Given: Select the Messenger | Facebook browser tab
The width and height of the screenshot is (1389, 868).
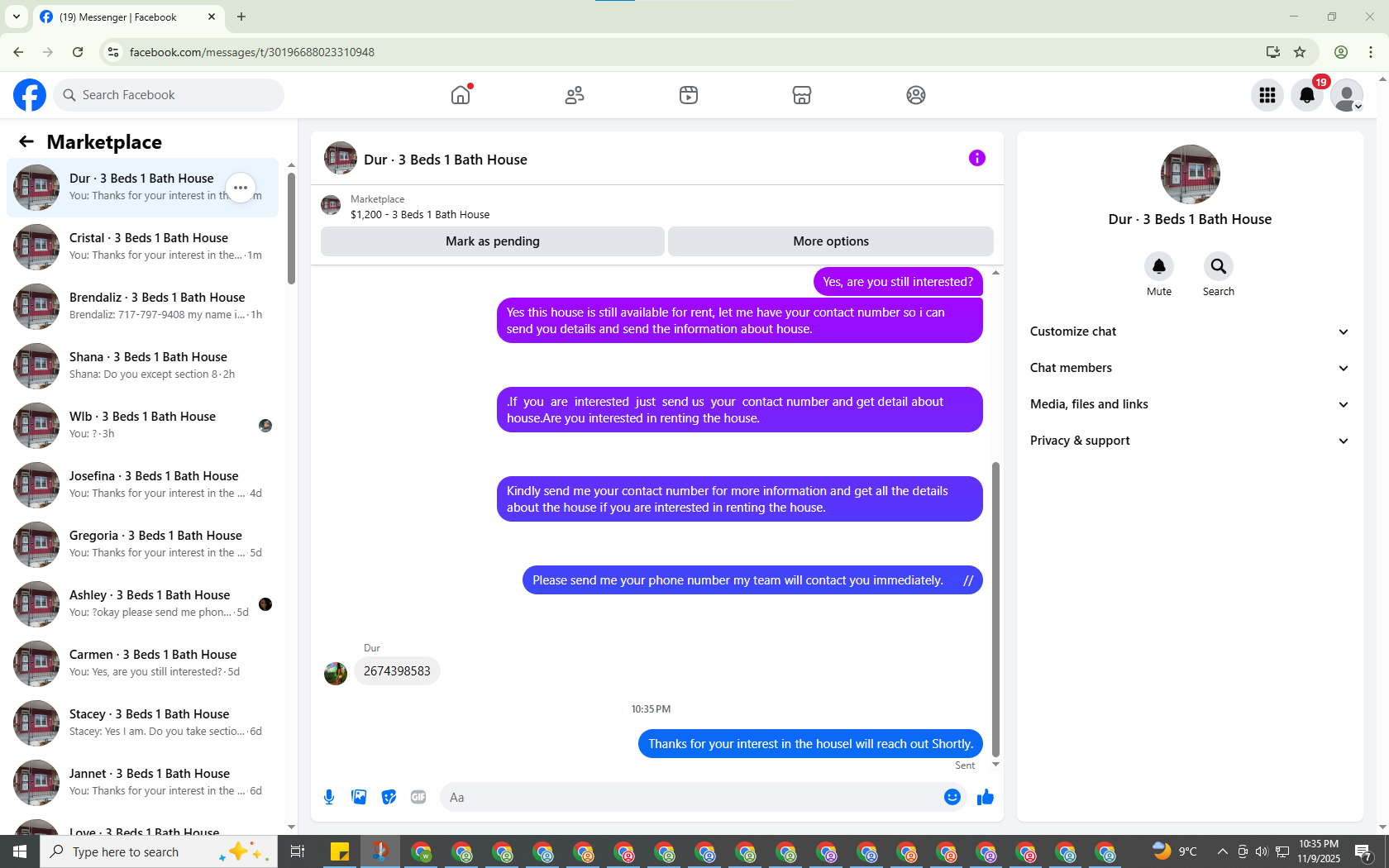Looking at the screenshot, I should [128, 17].
